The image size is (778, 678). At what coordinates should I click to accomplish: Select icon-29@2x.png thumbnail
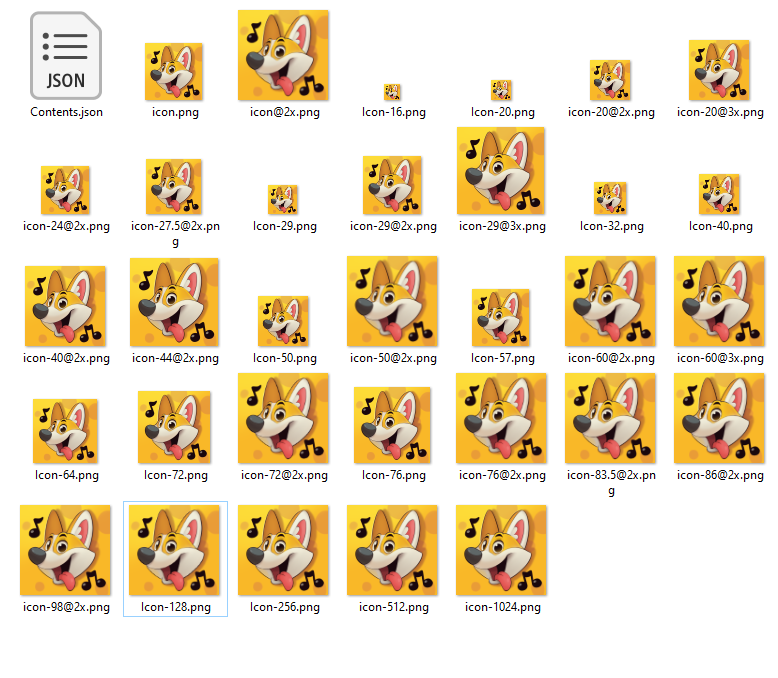point(392,185)
